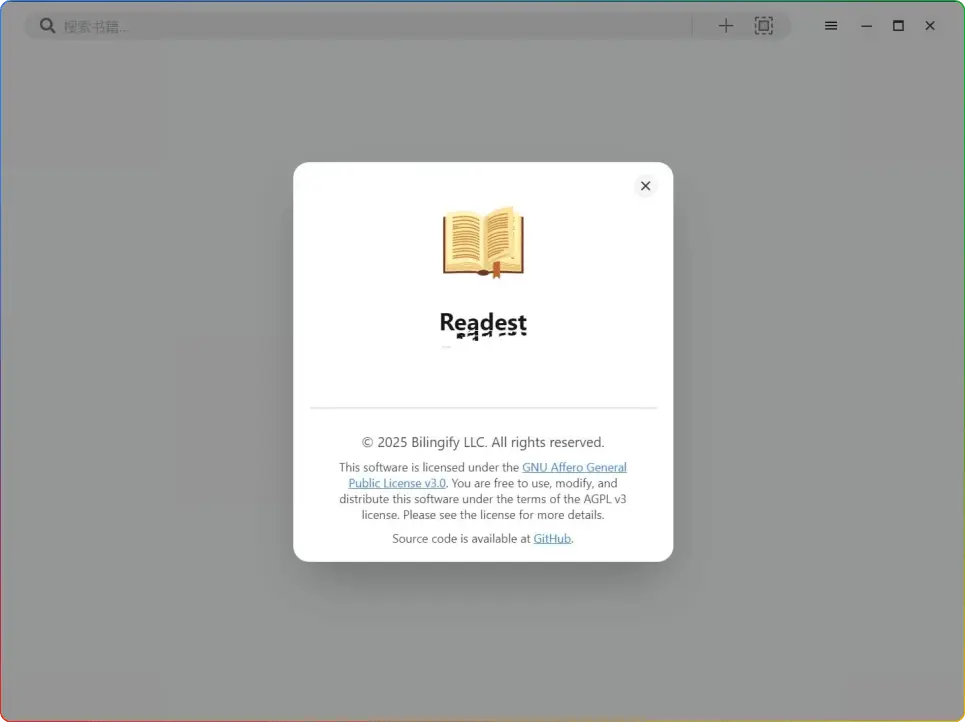This screenshot has height=722, width=965.
Task: Maximize the Readest window
Action: pos(899,26)
